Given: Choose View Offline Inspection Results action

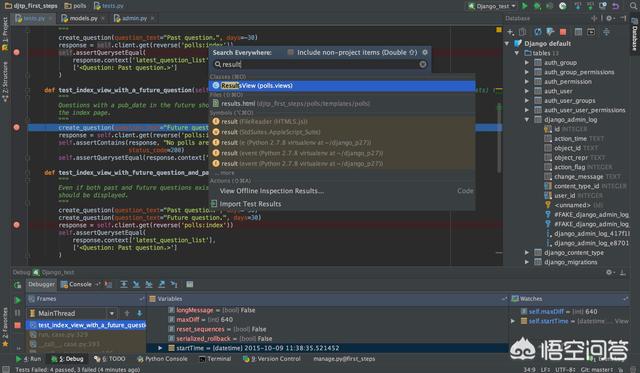Looking at the screenshot, I should click(342, 191).
